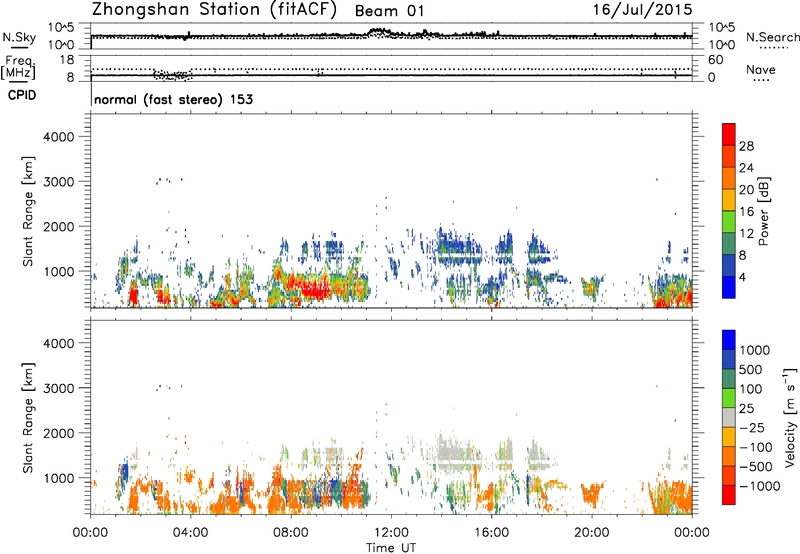Select "Slant Range [km]" label of the velocity panel
The height and width of the screenshot is (554, 800).
[28, 418]
